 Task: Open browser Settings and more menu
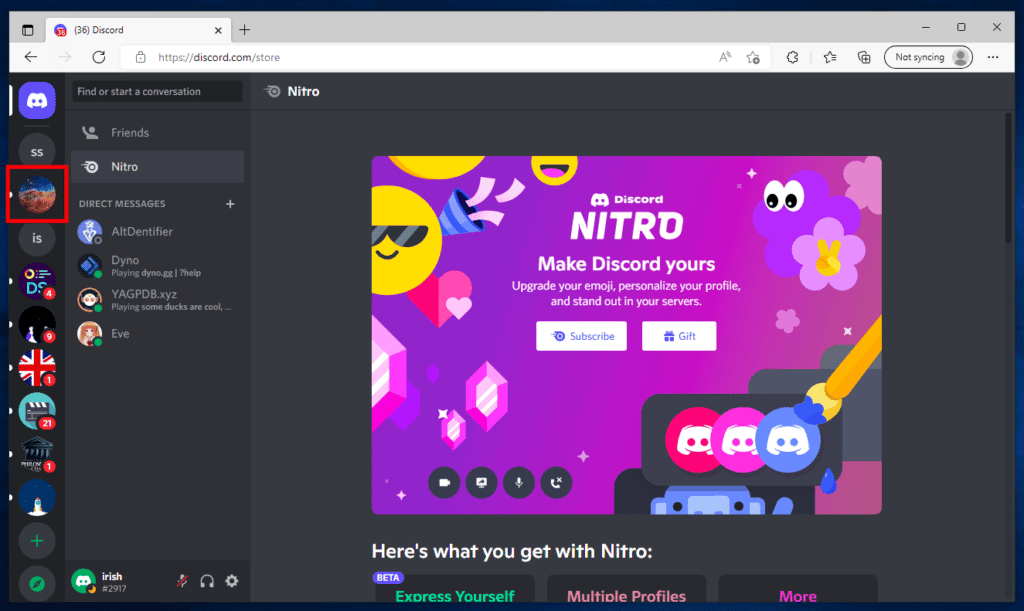(x=993, y=57)
